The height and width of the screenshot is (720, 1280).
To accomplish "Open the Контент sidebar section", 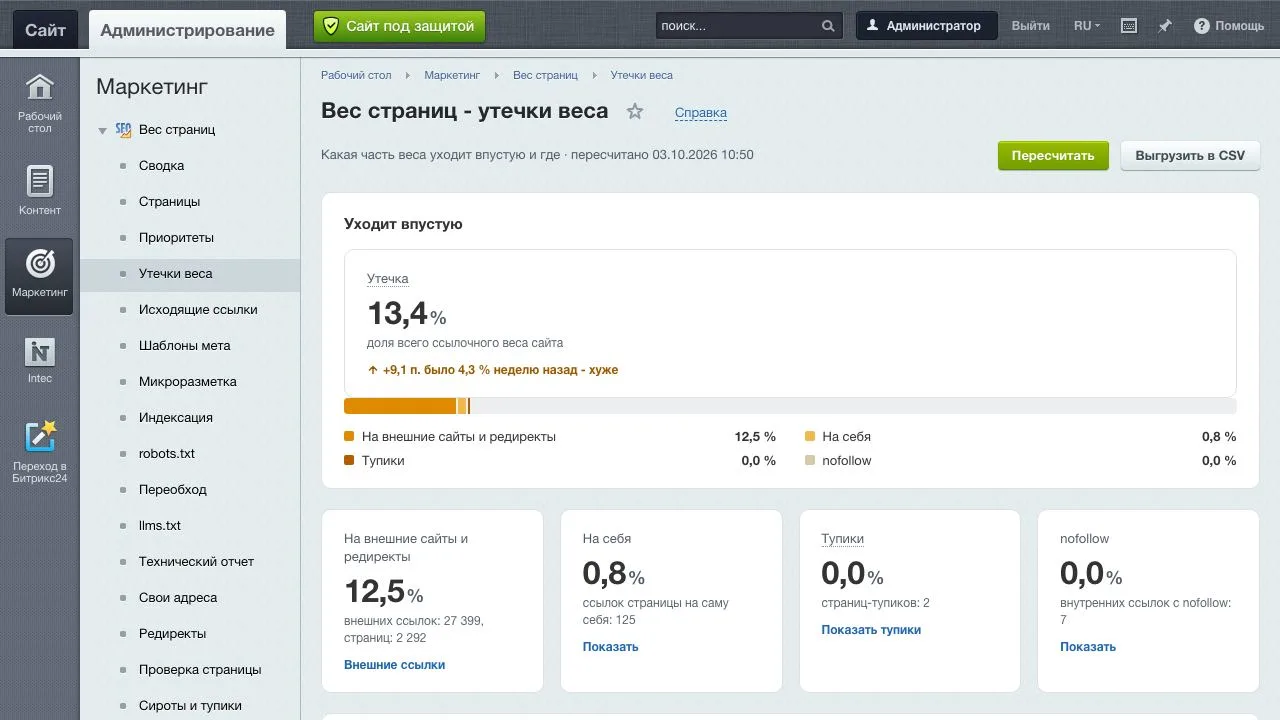I will pos(39,191).
